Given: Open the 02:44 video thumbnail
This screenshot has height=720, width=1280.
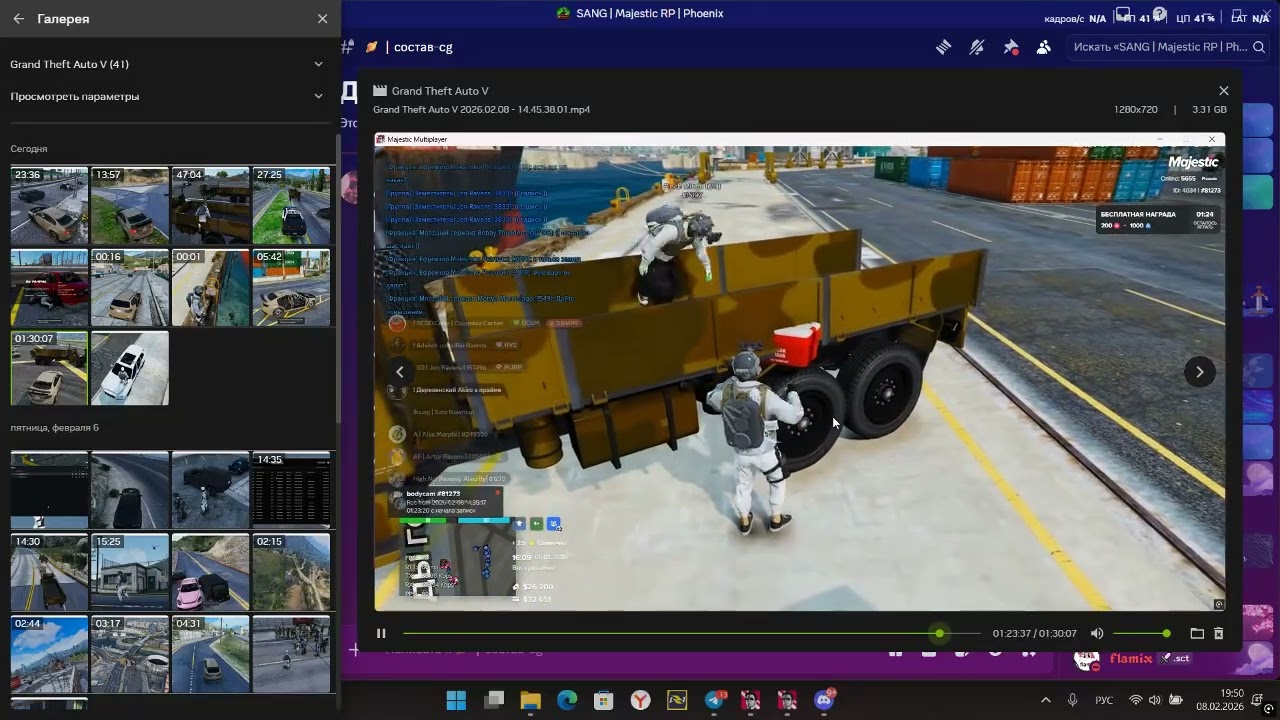Looking at the screenshot, I should [49, 654].
